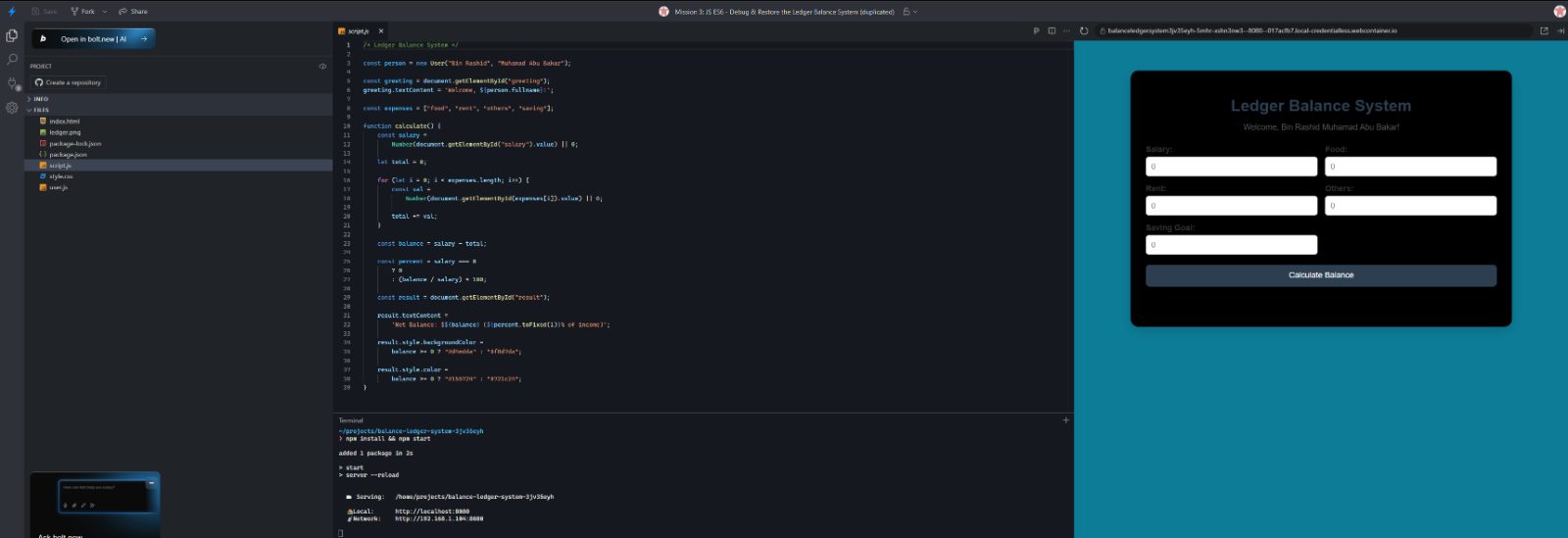The image size is (1568, 538).
Task: Add a new terminal with plus icon
Action: tap(1066, 420)
